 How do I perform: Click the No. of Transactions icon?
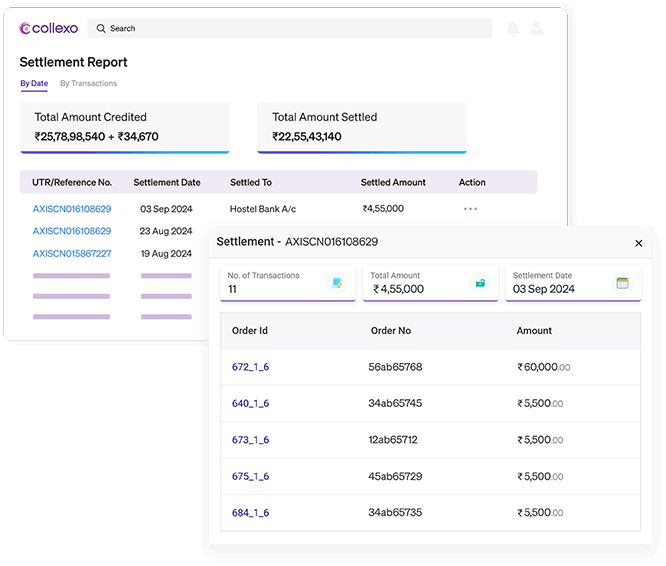coord(337,283)
